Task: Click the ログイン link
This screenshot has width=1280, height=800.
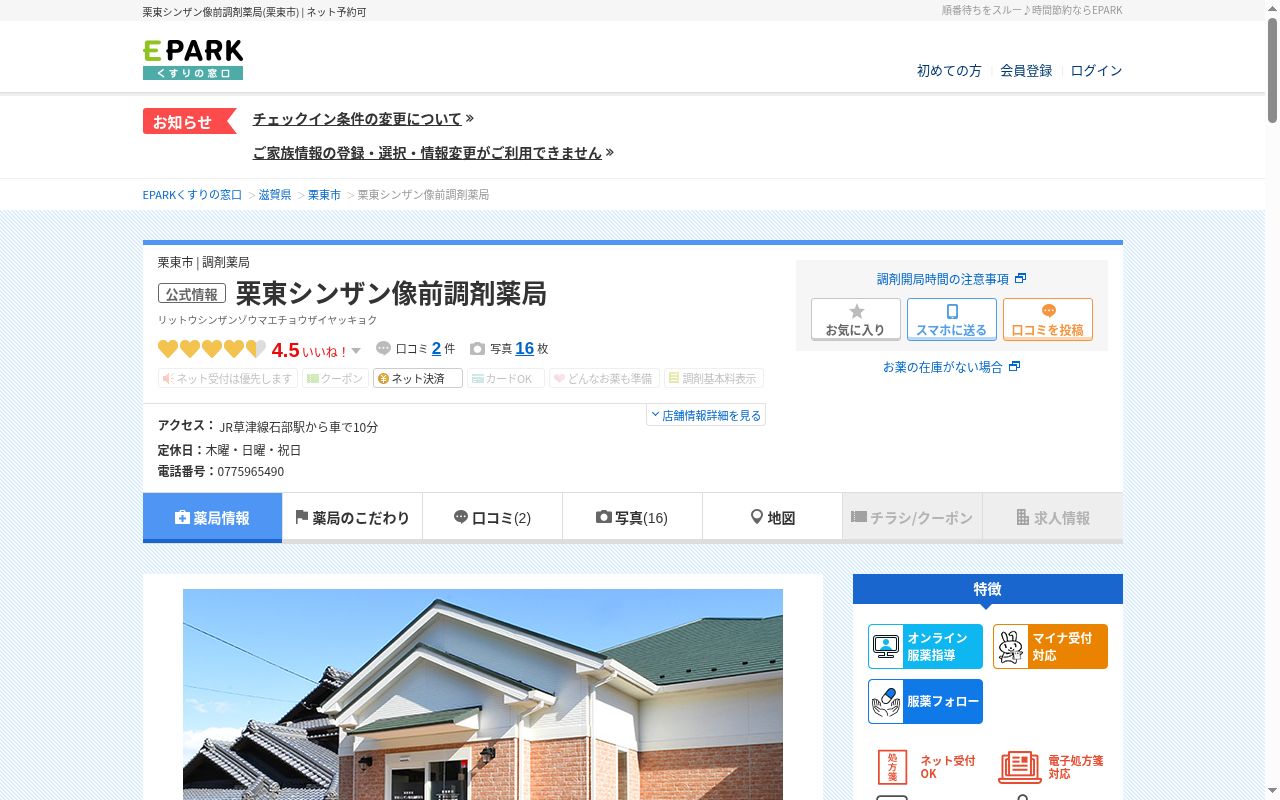Action: click(1096, 71)
